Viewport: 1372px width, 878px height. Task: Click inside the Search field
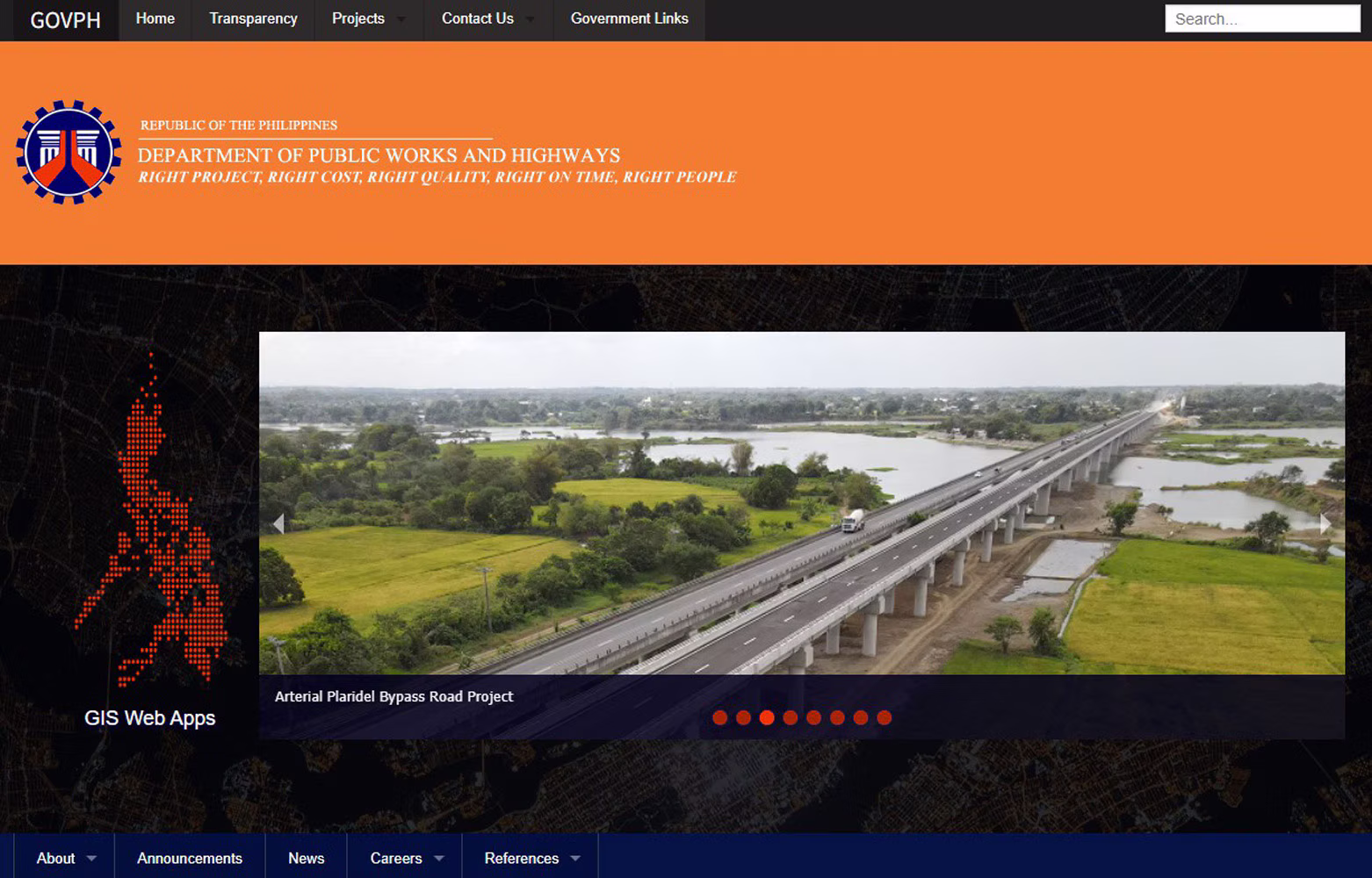[x=1260, y=18]
